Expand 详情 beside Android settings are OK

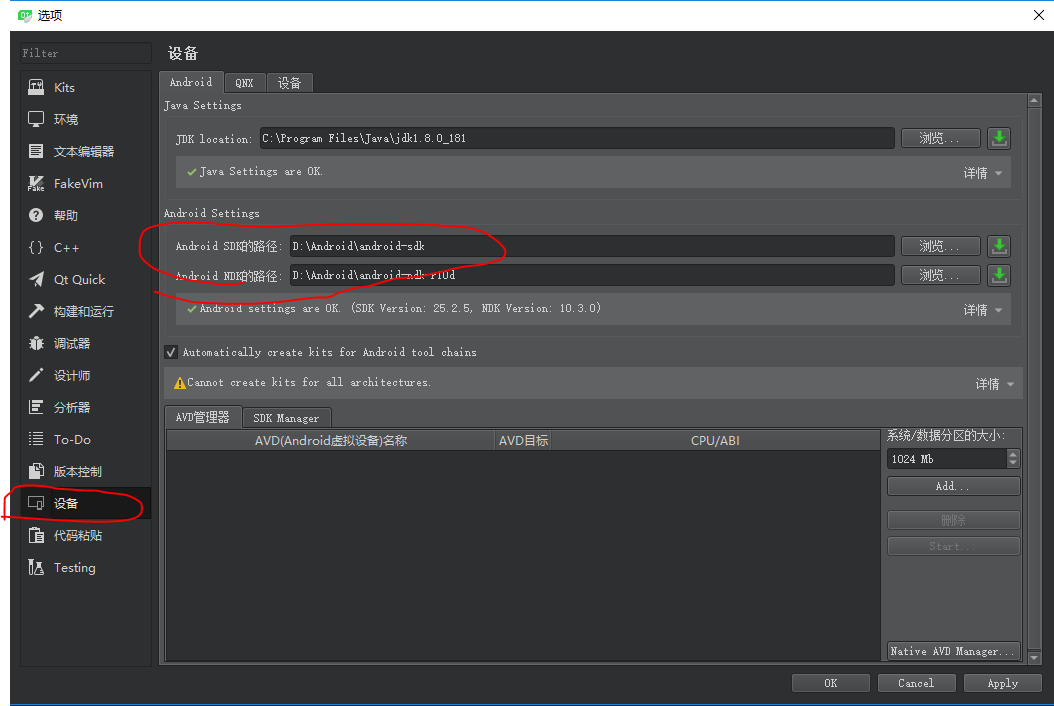[982, 308]
